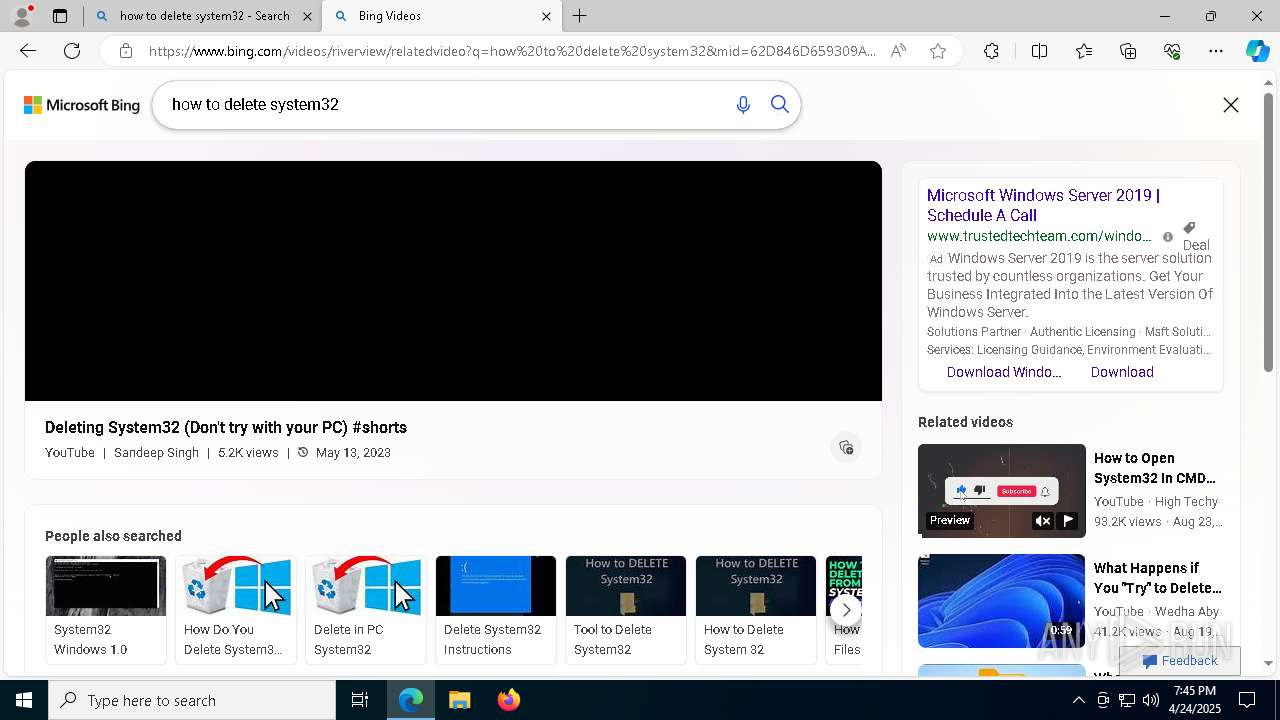The image size is (1280, 720).
Task: Refresh the current page
Action: tap(72, 51)
